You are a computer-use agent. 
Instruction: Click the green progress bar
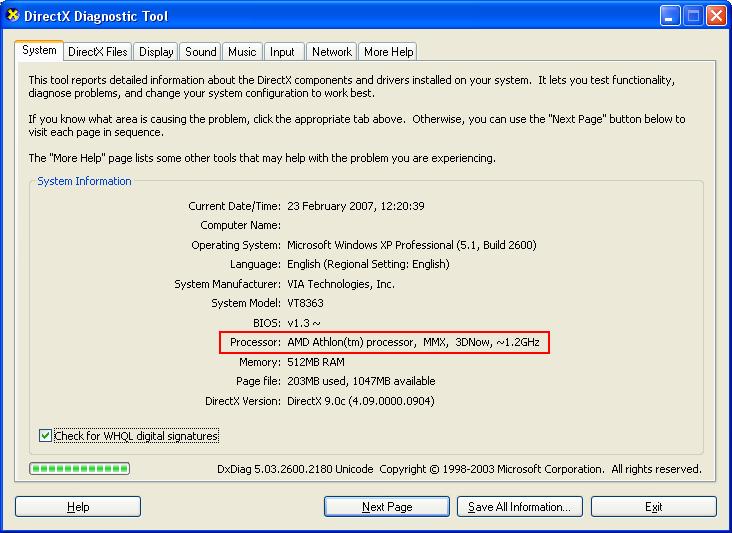pyautogui.click(x=79, y=469)
